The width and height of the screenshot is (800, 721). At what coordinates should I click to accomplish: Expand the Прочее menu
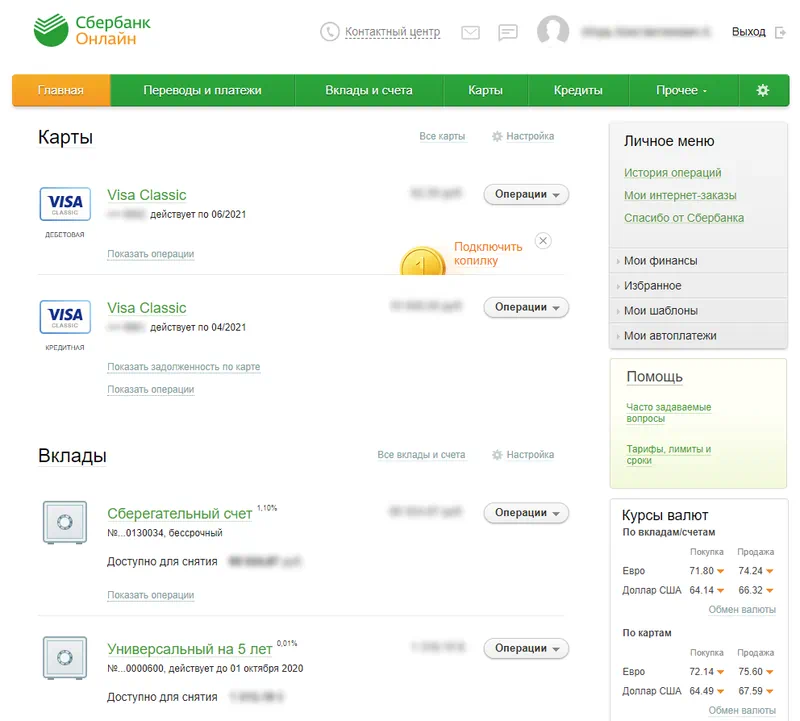coord(681,90)
